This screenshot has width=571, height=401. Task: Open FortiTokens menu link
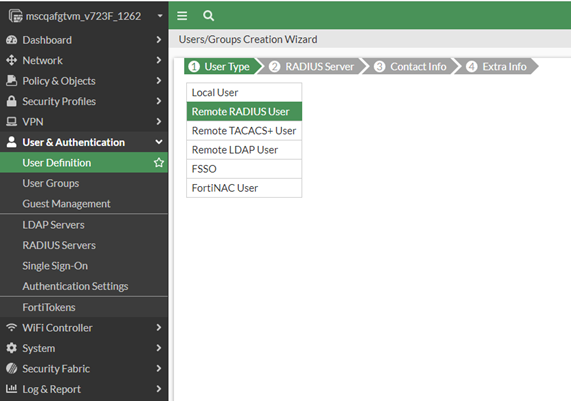[x=49, y=307]
